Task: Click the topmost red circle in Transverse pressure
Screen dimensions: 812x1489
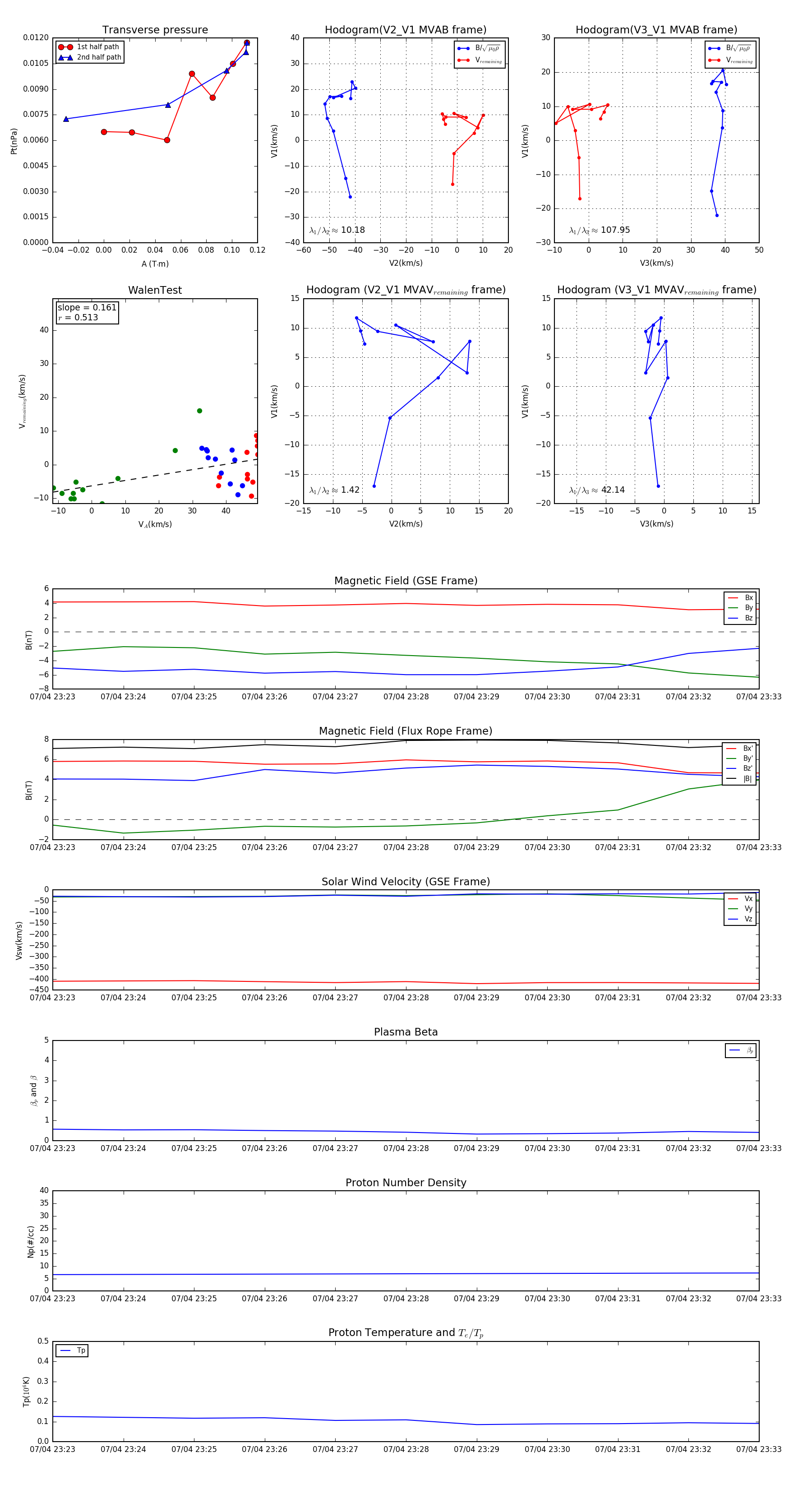Action: point(247,43)
